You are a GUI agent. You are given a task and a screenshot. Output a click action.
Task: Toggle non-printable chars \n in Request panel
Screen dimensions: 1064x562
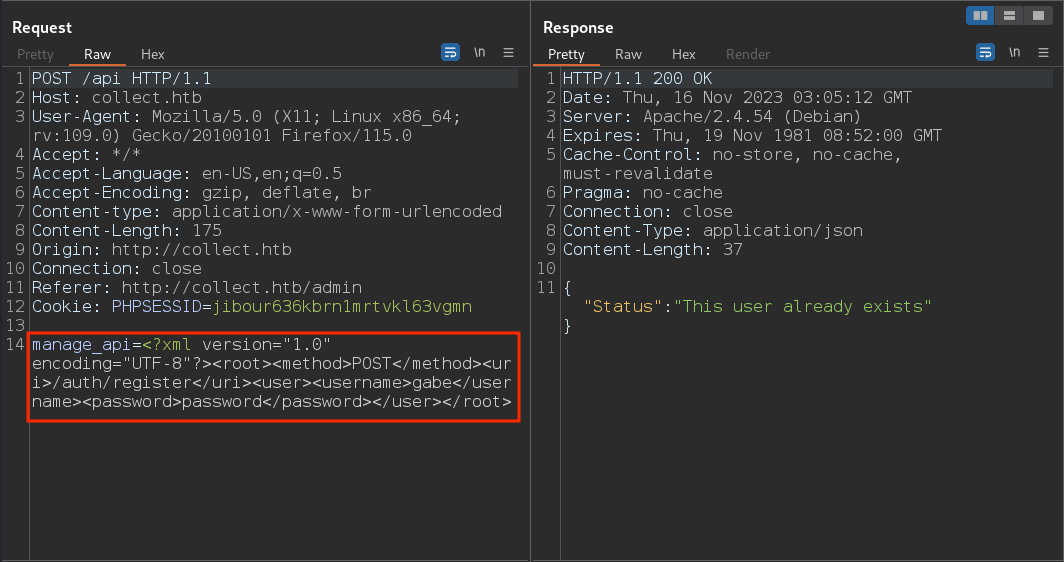tap(480, 52)
